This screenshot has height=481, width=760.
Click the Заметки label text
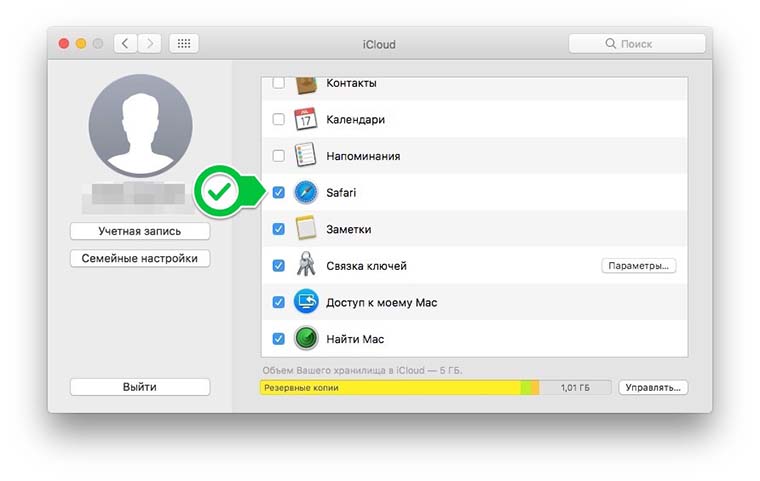[348, 229]
